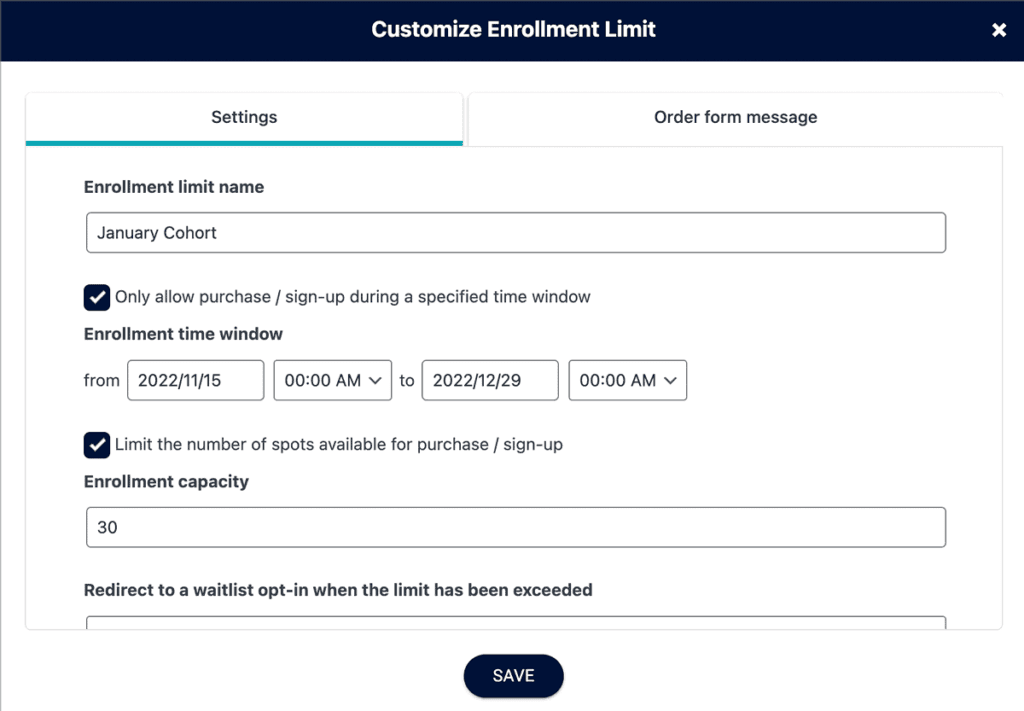Switch to the Order form message tab
The image size is (1024, 711).
pyautogui.click(x=735, y=117)
